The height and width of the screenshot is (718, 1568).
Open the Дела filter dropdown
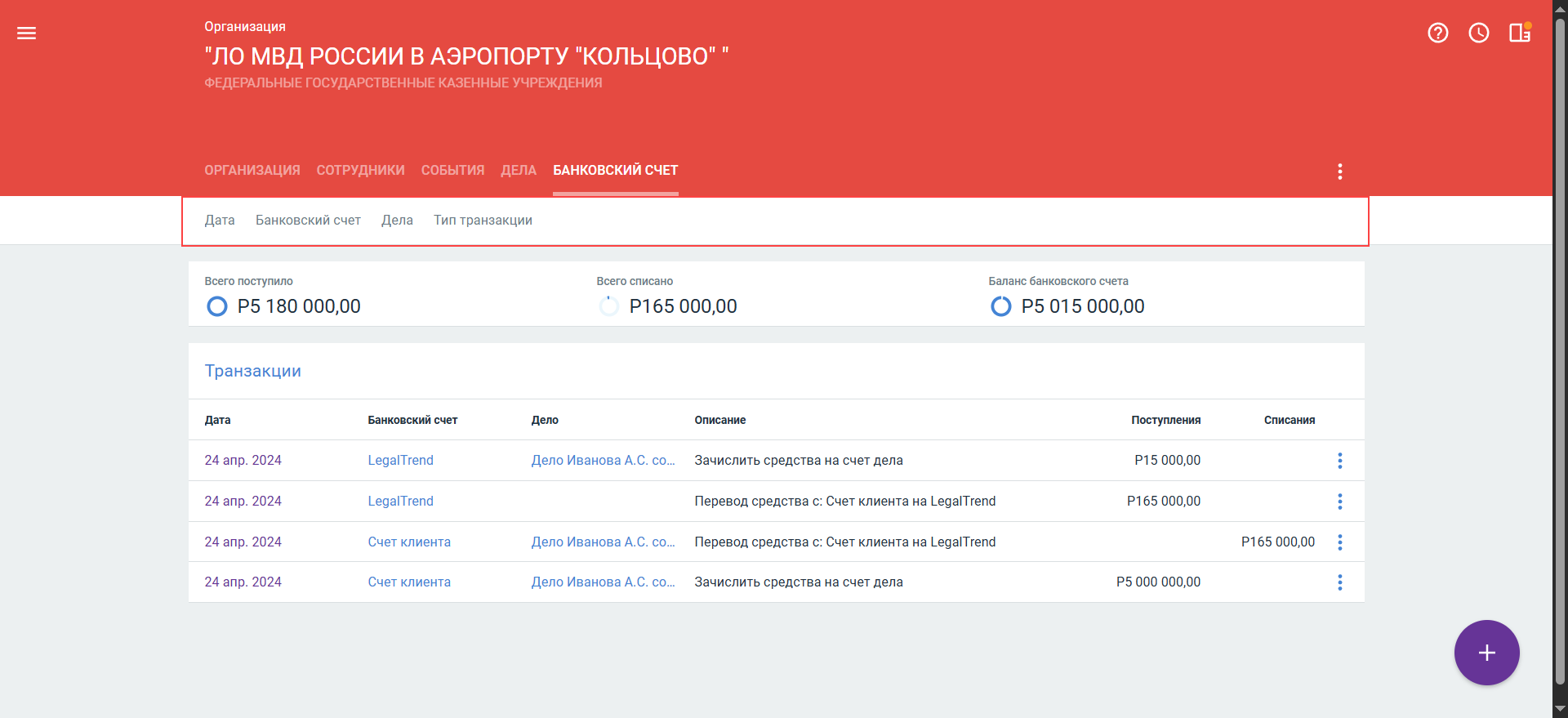point(397,221)
